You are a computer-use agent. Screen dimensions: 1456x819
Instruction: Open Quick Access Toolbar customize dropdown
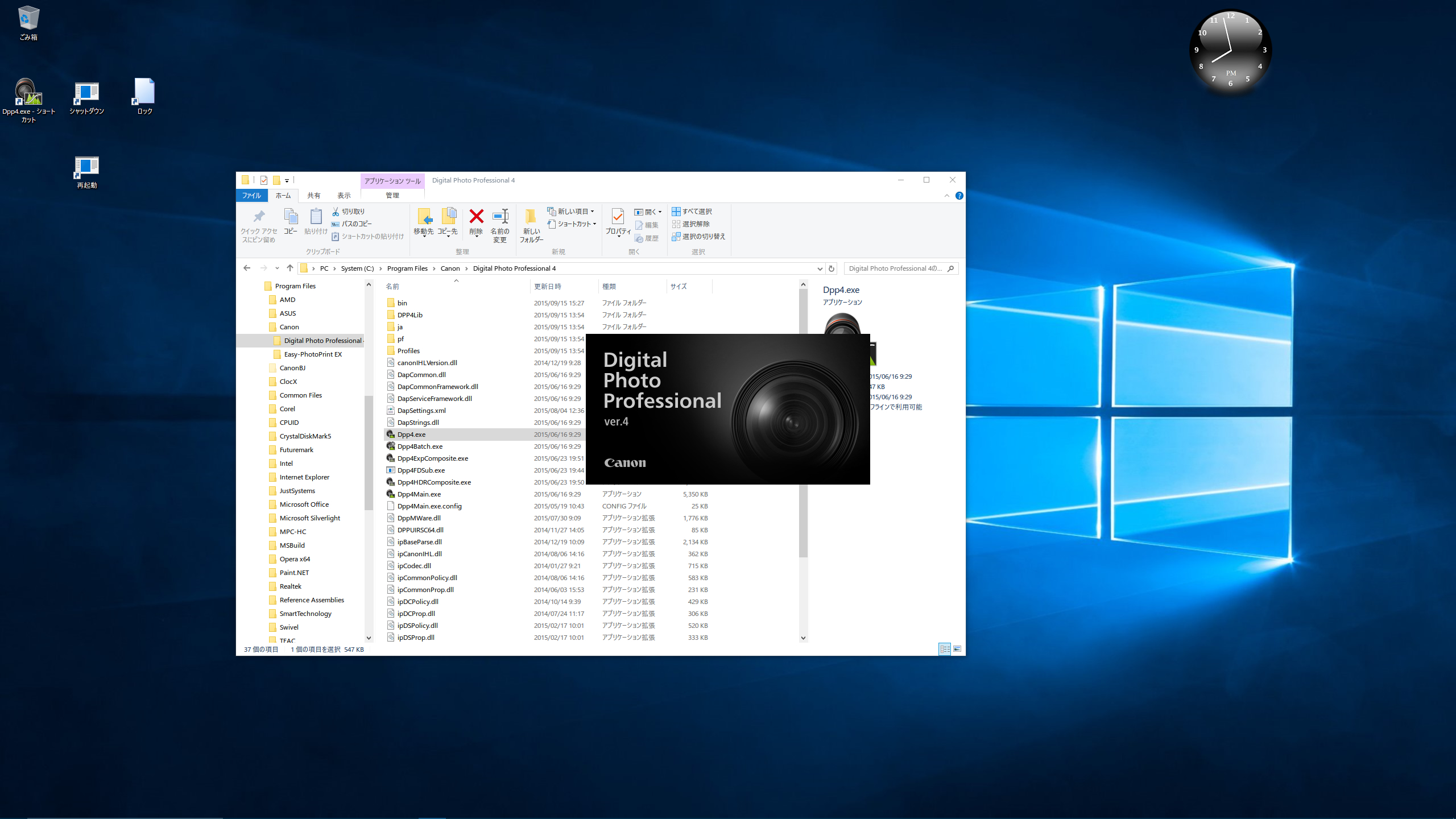287,181
